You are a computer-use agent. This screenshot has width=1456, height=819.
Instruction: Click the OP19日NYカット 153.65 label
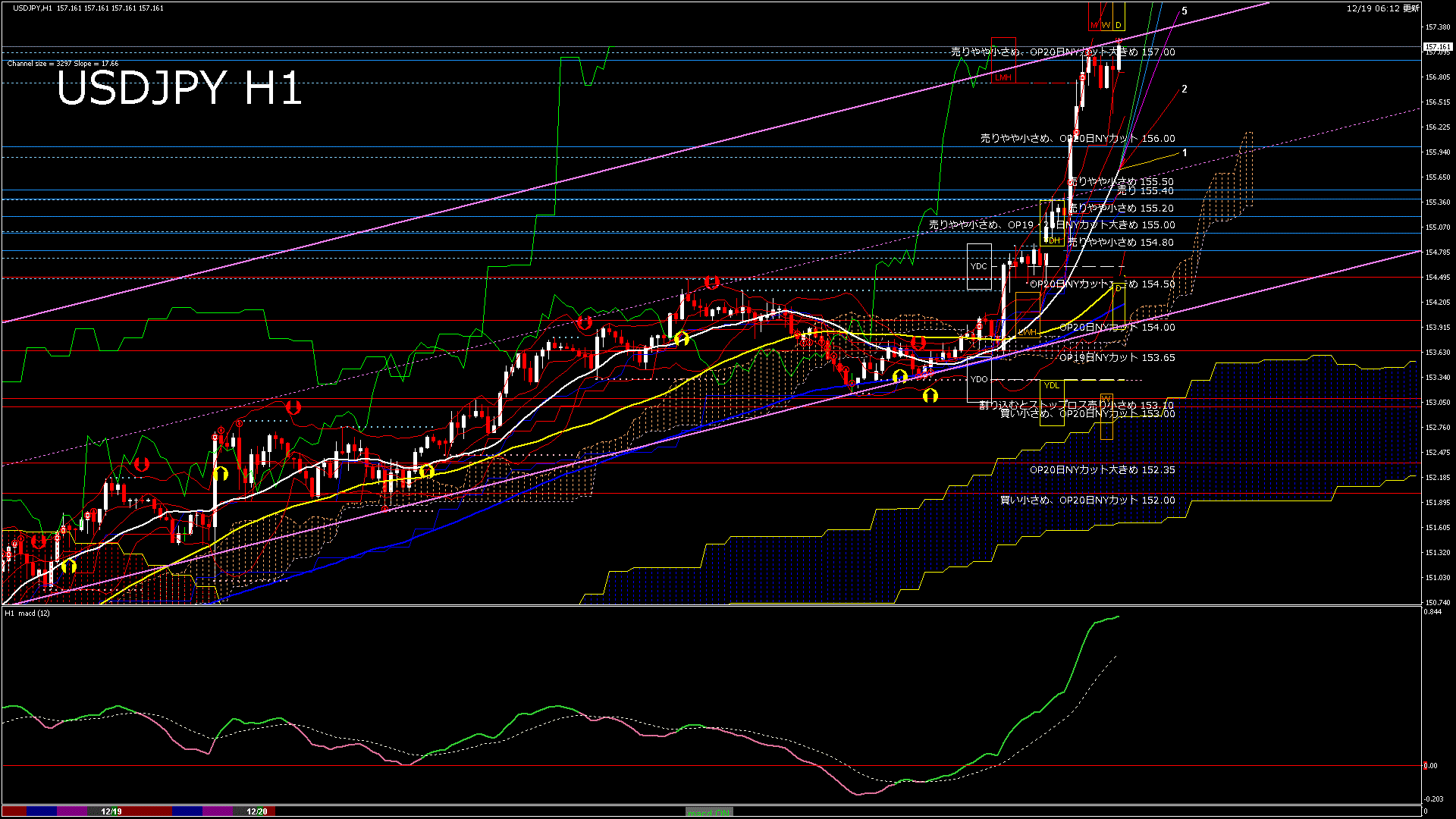[1117, 358]
